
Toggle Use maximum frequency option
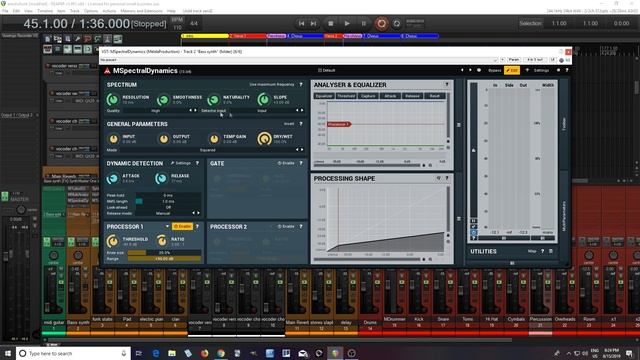tap(272, 84)
